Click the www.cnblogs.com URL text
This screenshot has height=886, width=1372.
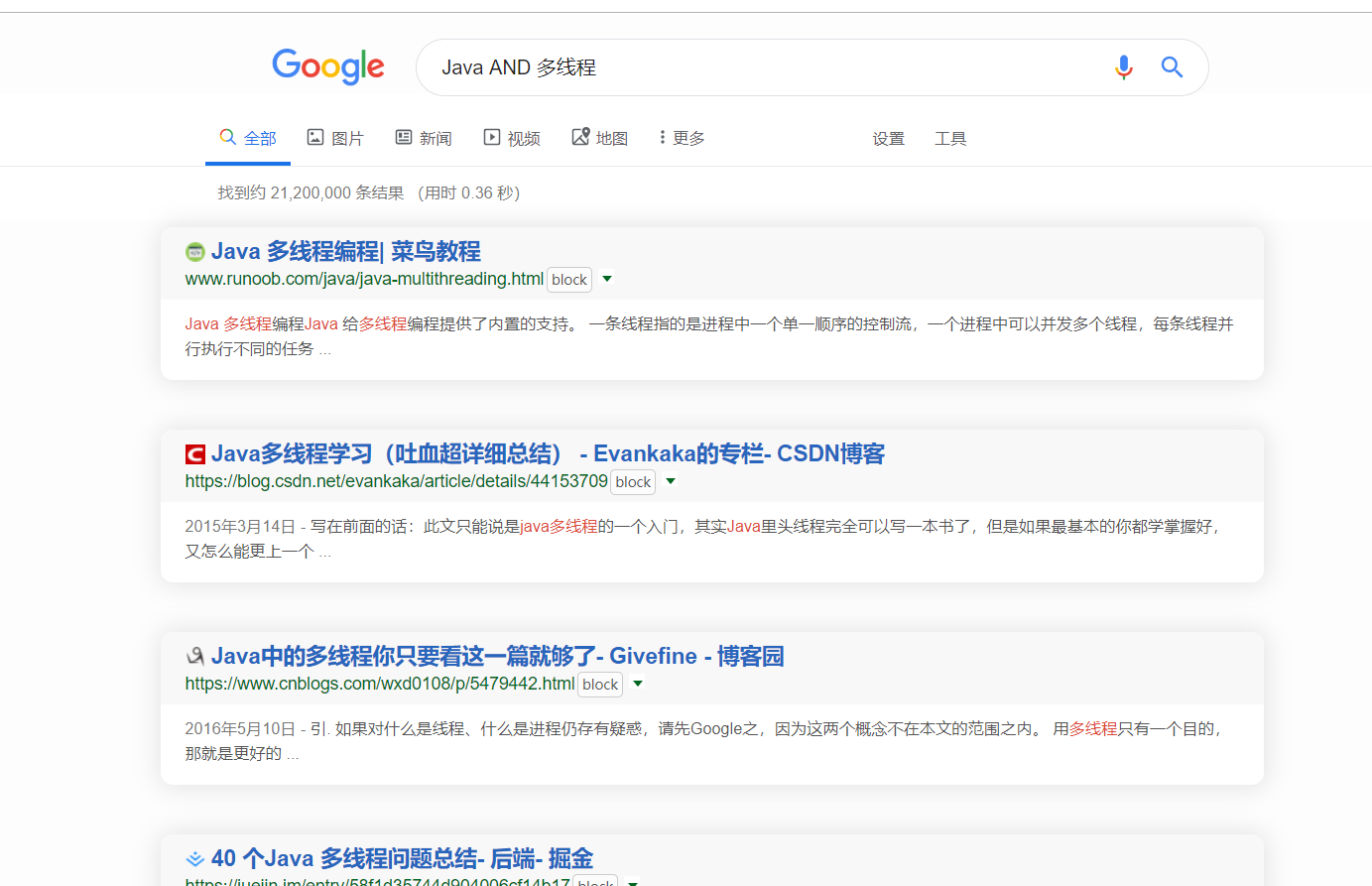tap(380, 684)
